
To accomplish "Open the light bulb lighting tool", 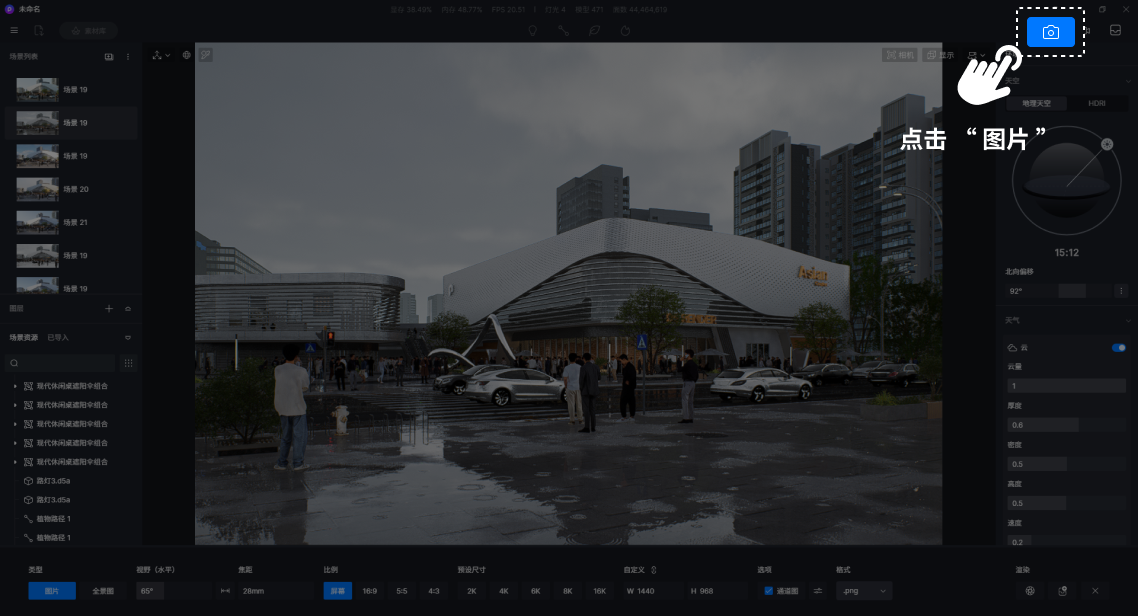I will coord(533,31).
